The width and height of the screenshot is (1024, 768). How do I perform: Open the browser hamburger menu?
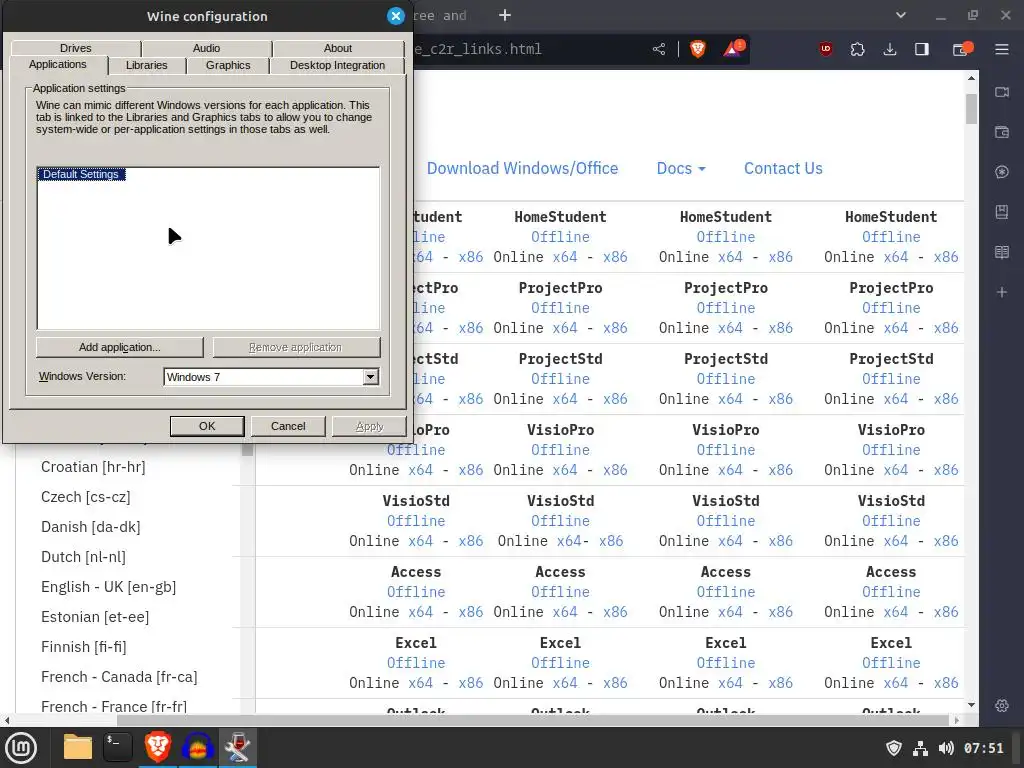point(1002,49)
